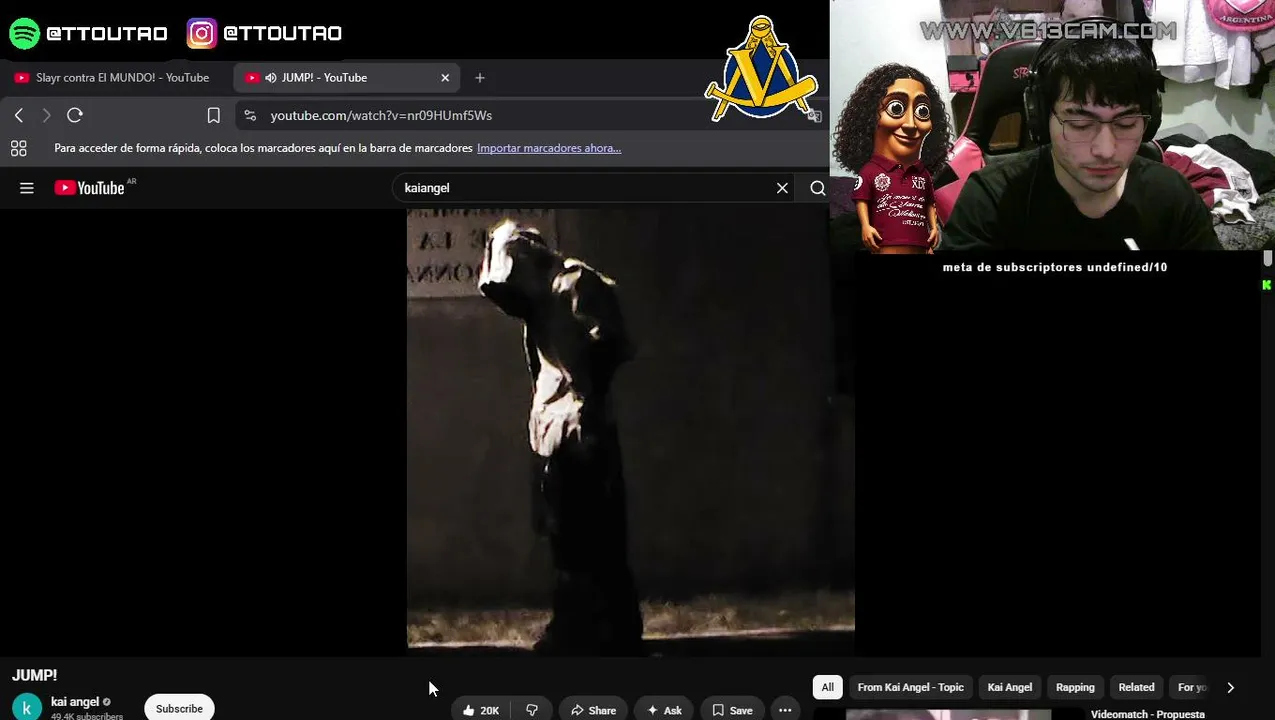This screenshot has height=720, width=1275.
Task: Click Importar marcadores ahora link
Action: [549, 148]
